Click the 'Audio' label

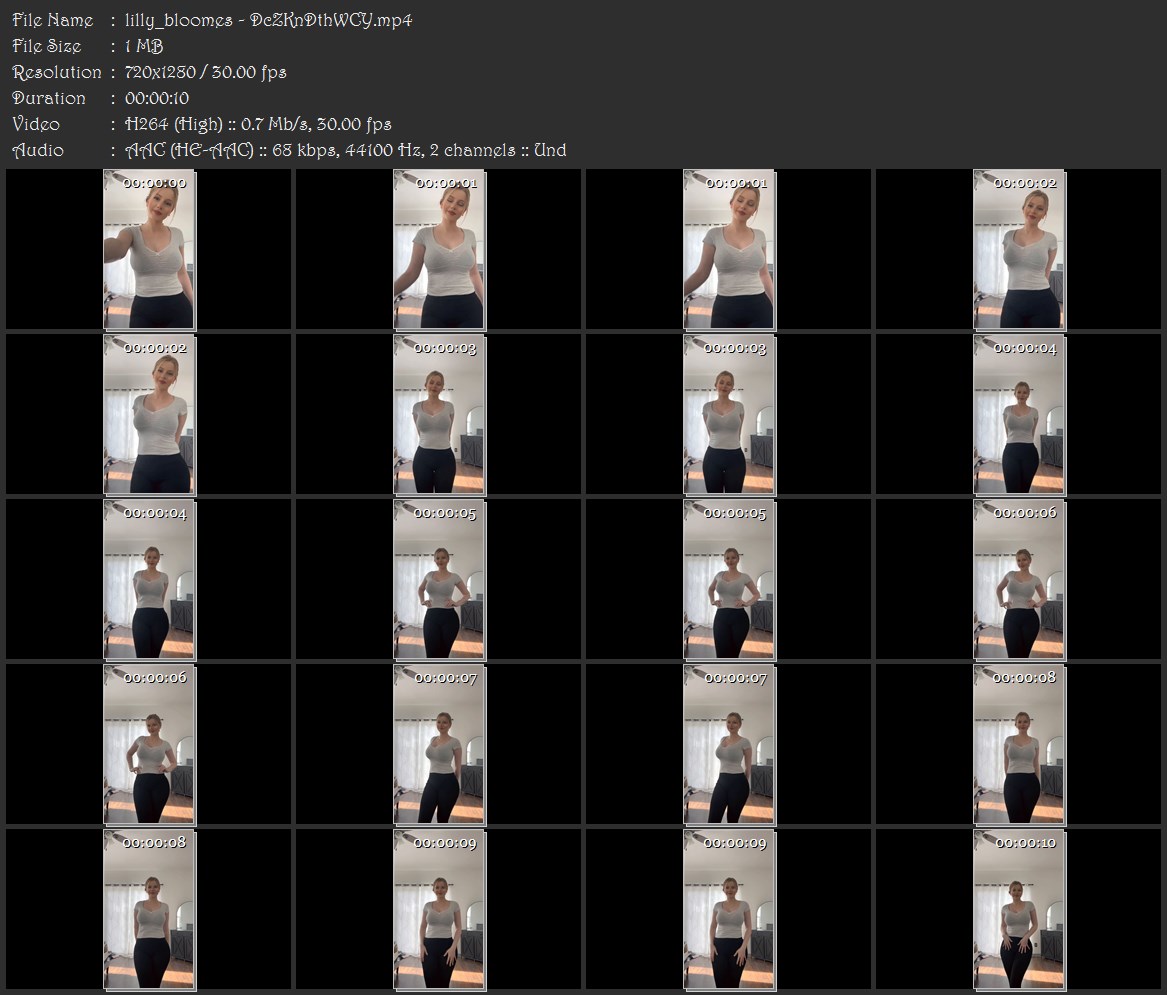(x=38, y=150)
